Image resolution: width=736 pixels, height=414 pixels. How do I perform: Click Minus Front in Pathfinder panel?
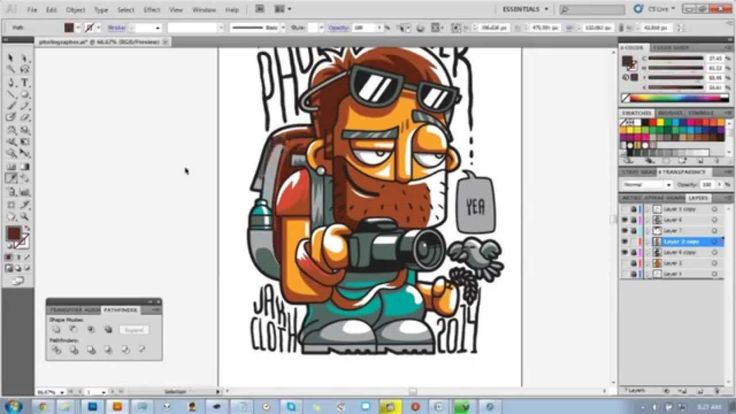[74, 330]
